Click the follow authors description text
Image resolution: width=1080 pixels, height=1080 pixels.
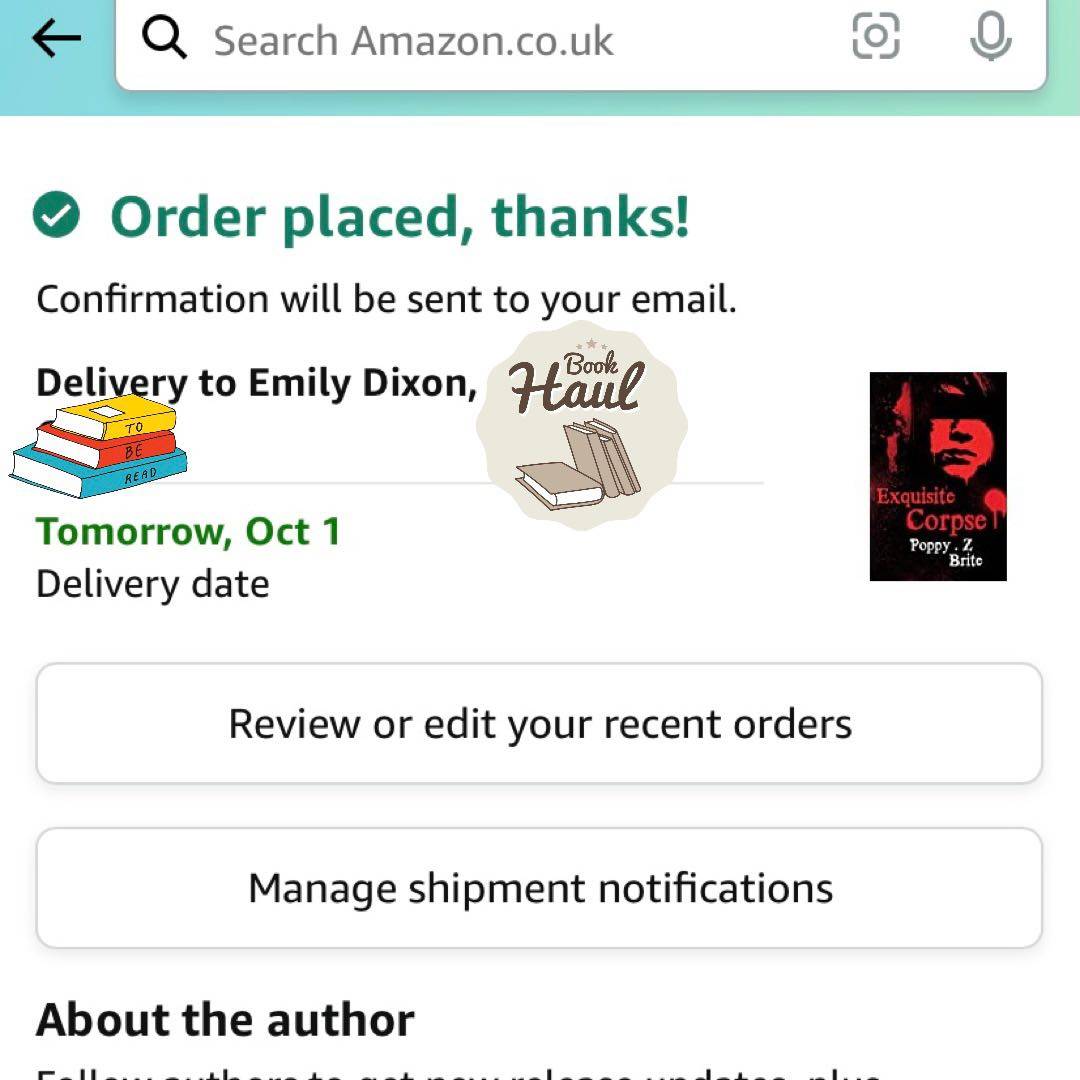458,1073
